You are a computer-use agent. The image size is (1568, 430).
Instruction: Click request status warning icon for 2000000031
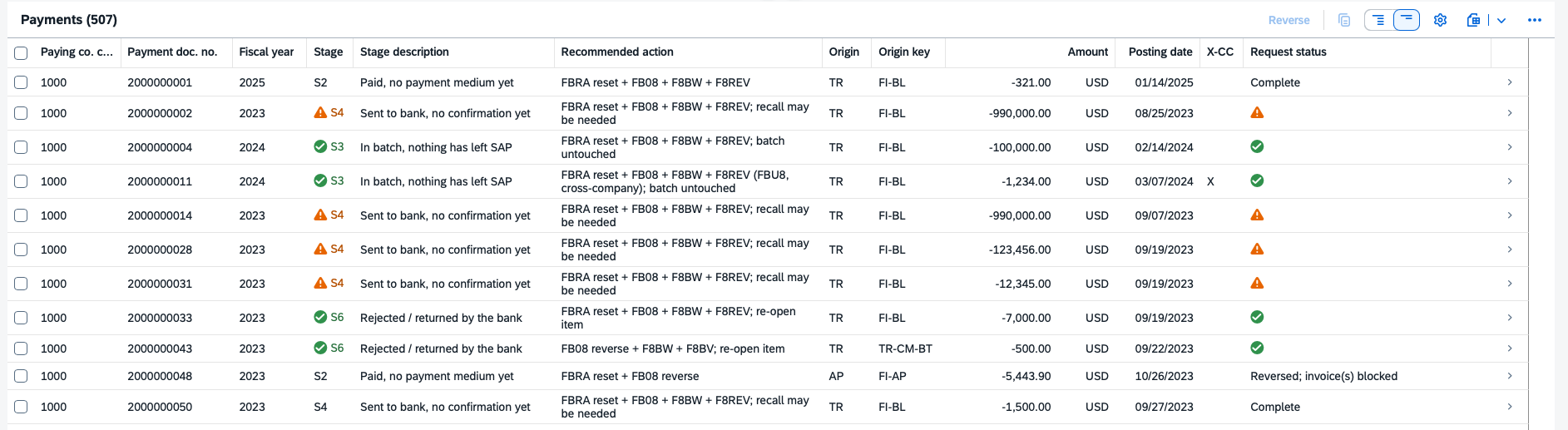(x=1257, y=283)
